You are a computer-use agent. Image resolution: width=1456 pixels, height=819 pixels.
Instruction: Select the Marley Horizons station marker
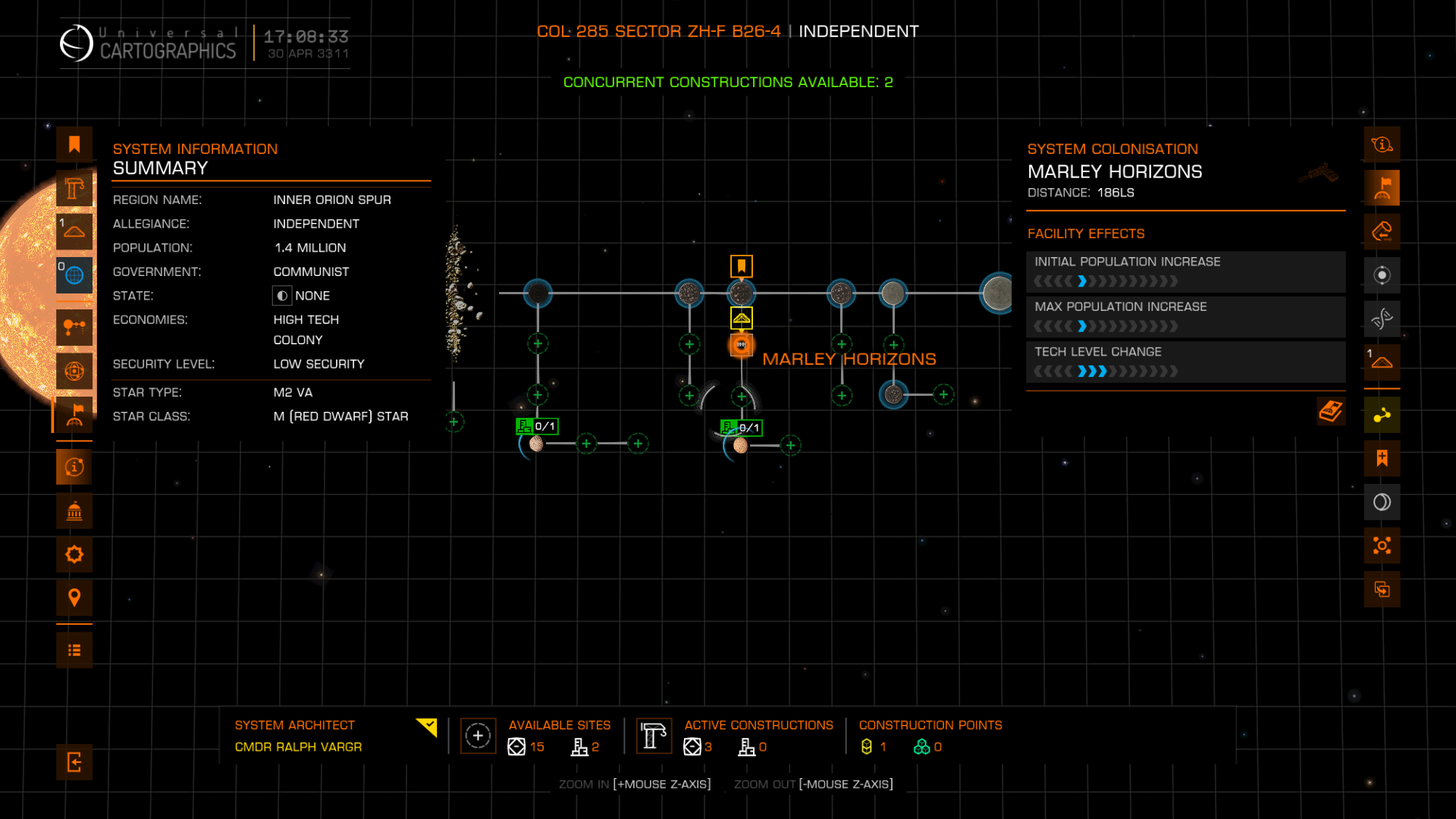tap(741, 345)
